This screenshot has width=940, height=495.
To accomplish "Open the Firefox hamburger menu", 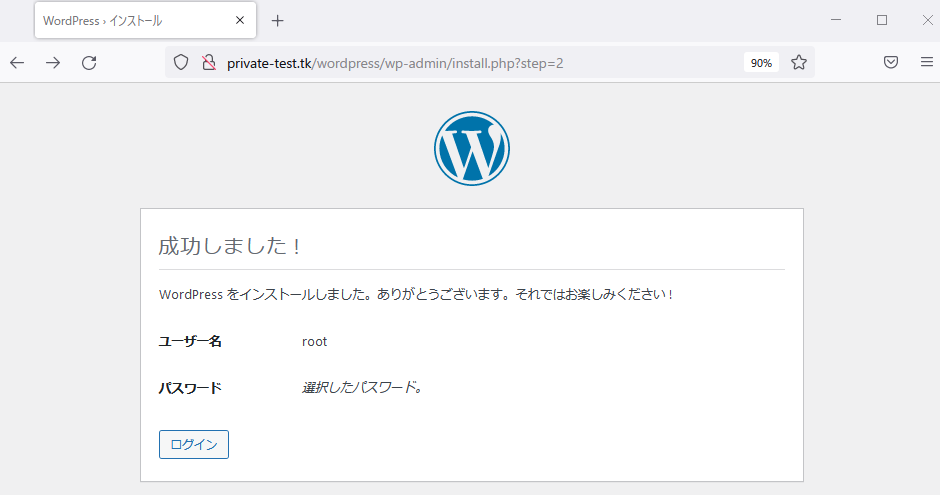I will pos(927,62).
